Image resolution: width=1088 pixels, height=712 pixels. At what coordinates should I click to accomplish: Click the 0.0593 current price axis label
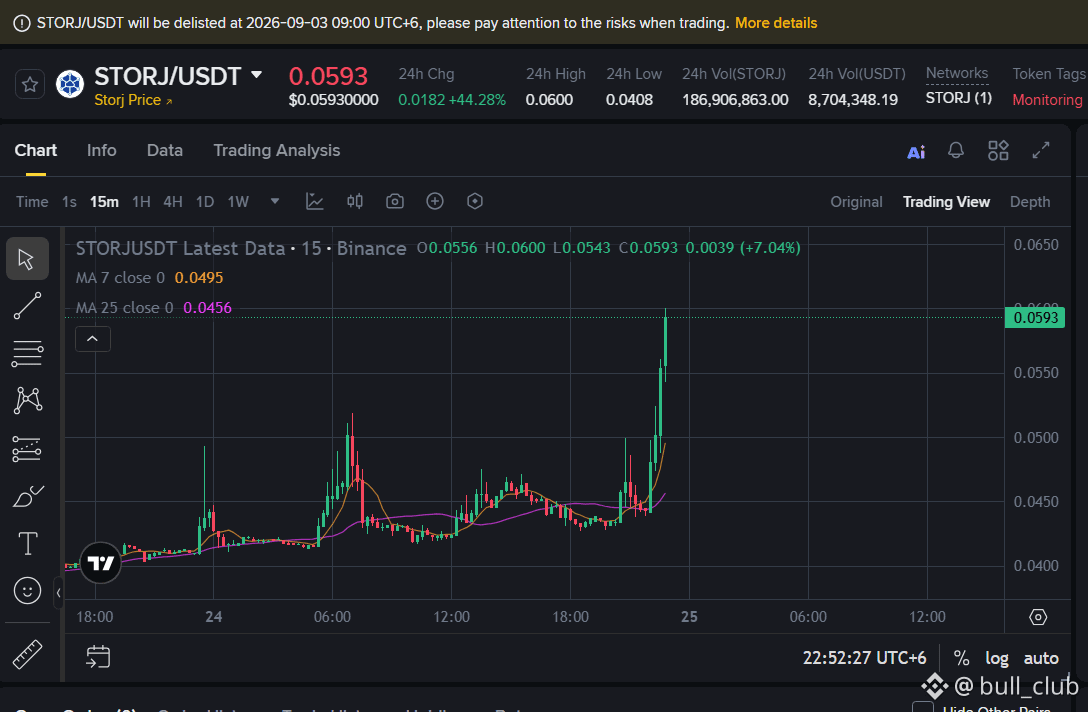(x=1035, y=318)
